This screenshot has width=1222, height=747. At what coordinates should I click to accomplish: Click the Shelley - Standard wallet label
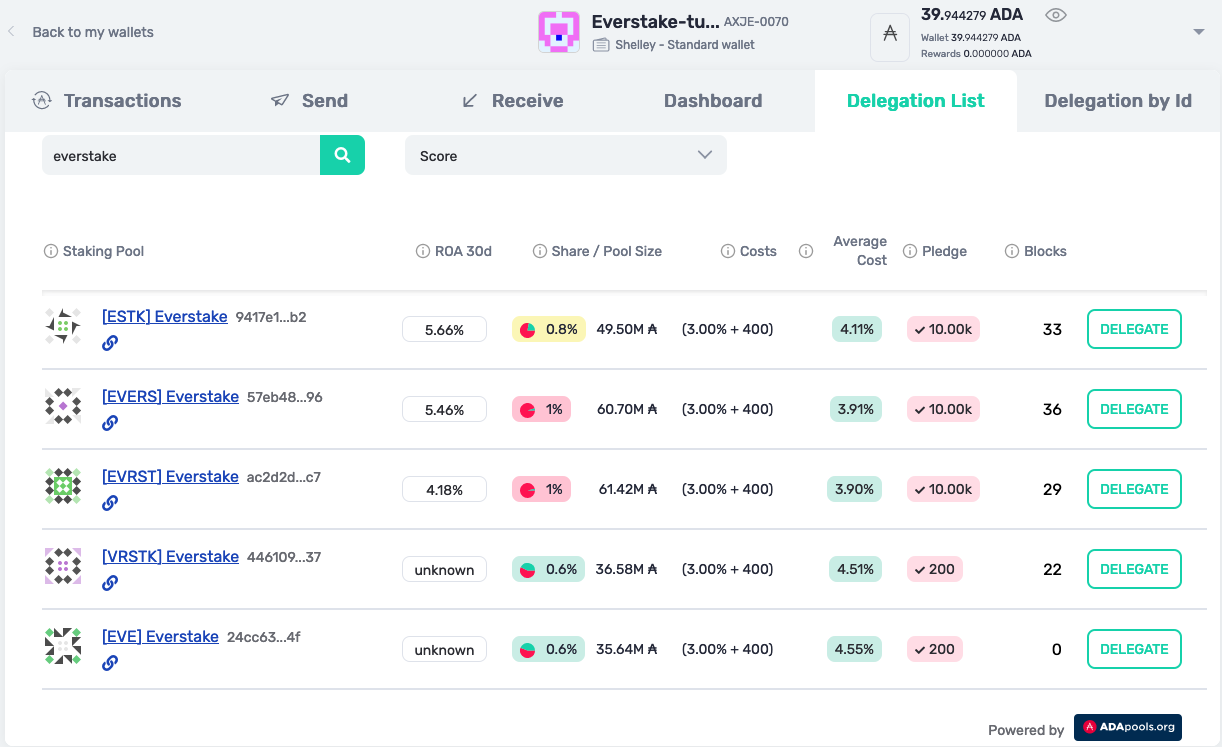pos(685,45)
